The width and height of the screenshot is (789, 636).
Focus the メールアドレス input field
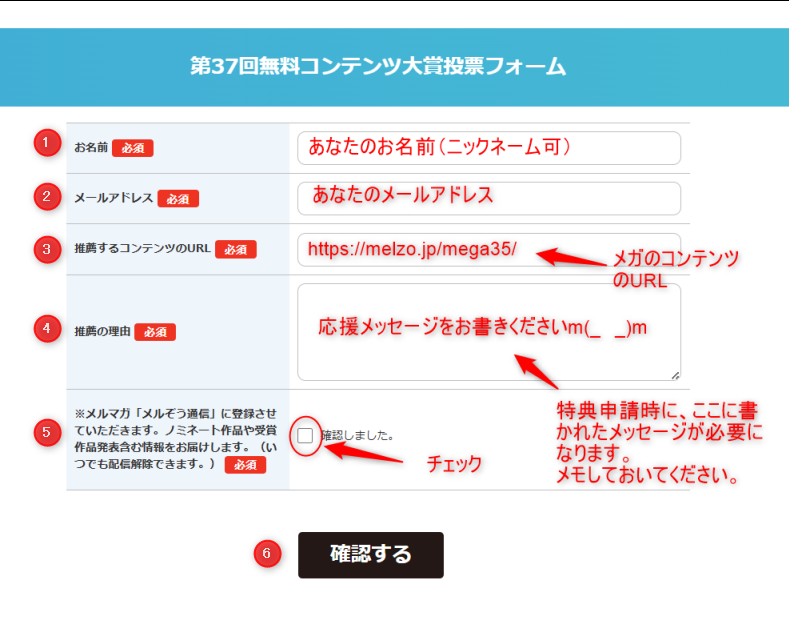tap(488, 197)
